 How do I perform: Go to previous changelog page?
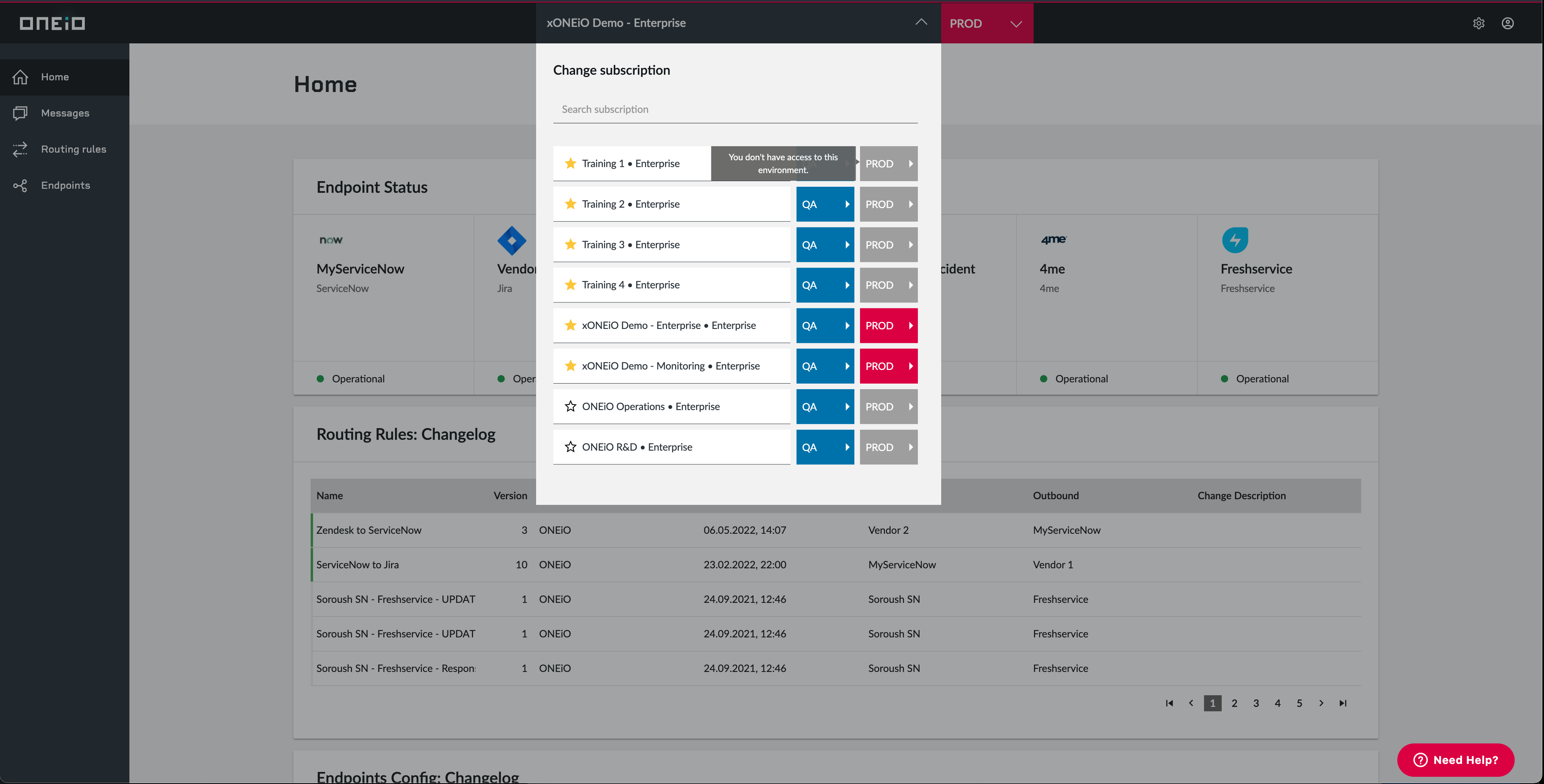[x=1190, y=703]
